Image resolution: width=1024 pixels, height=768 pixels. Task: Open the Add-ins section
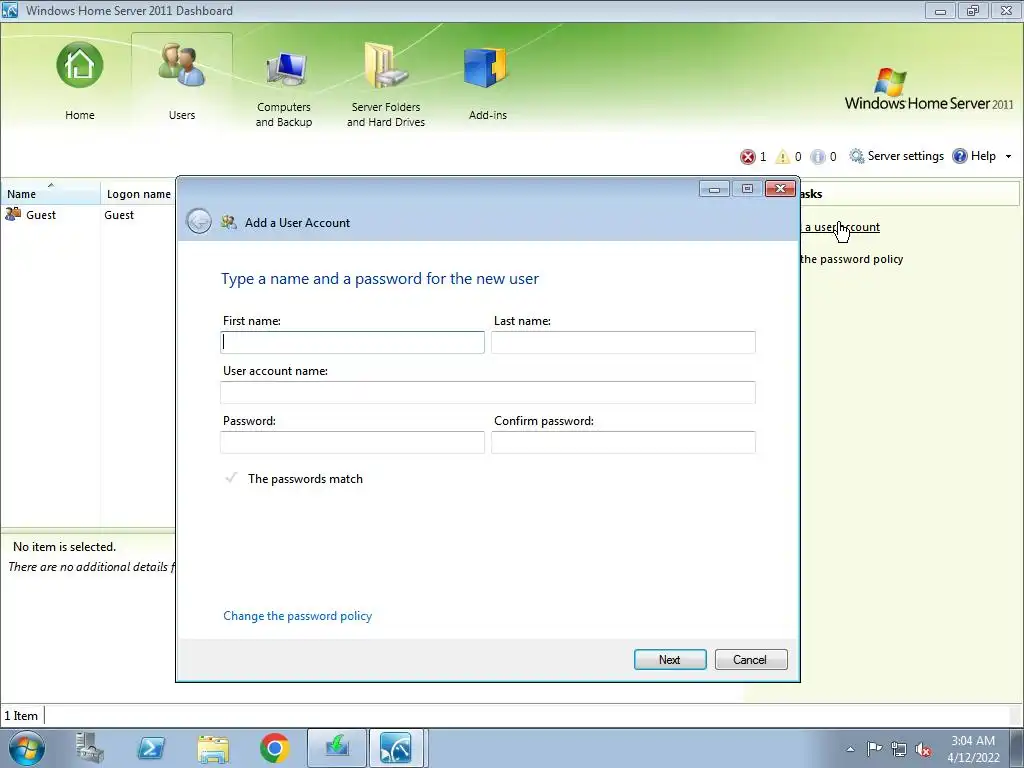[x=487, y=84]
